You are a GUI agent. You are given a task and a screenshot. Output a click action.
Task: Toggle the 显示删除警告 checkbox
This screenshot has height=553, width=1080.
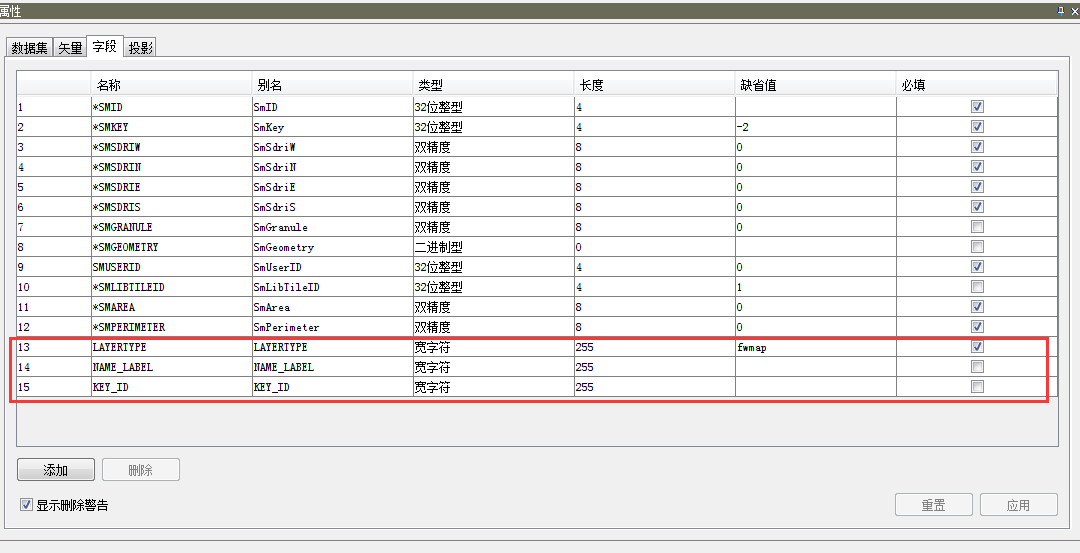point(26,505)
